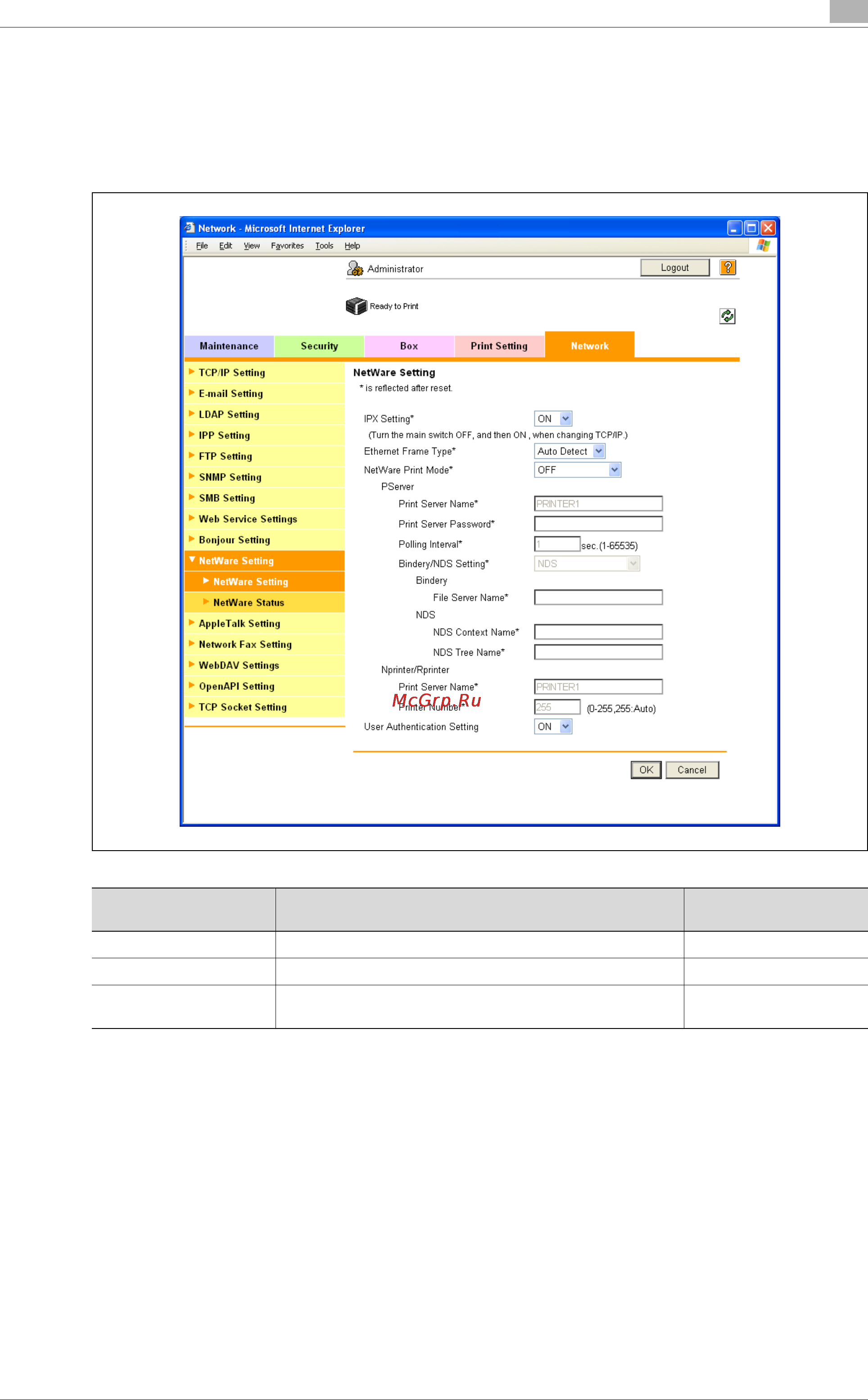Click the Nprinter/Rprinter Print Server Name field
The image size is (868, 1400).
click(x=598, y=687)
